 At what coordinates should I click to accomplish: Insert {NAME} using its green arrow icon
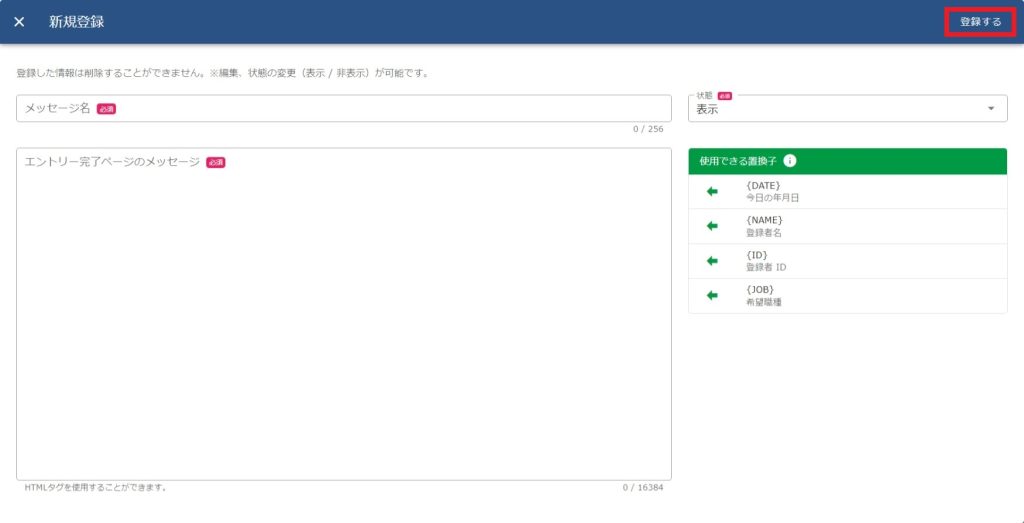click(712, 226)
